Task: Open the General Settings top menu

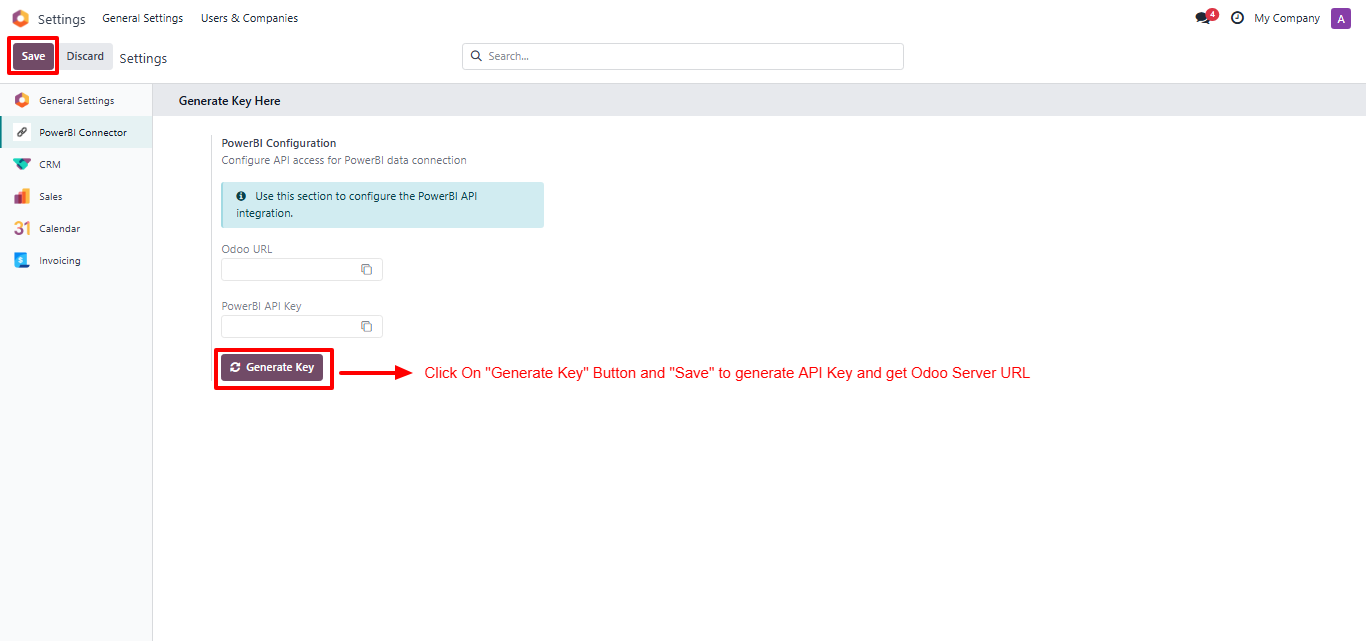Action: click(142, 18)
